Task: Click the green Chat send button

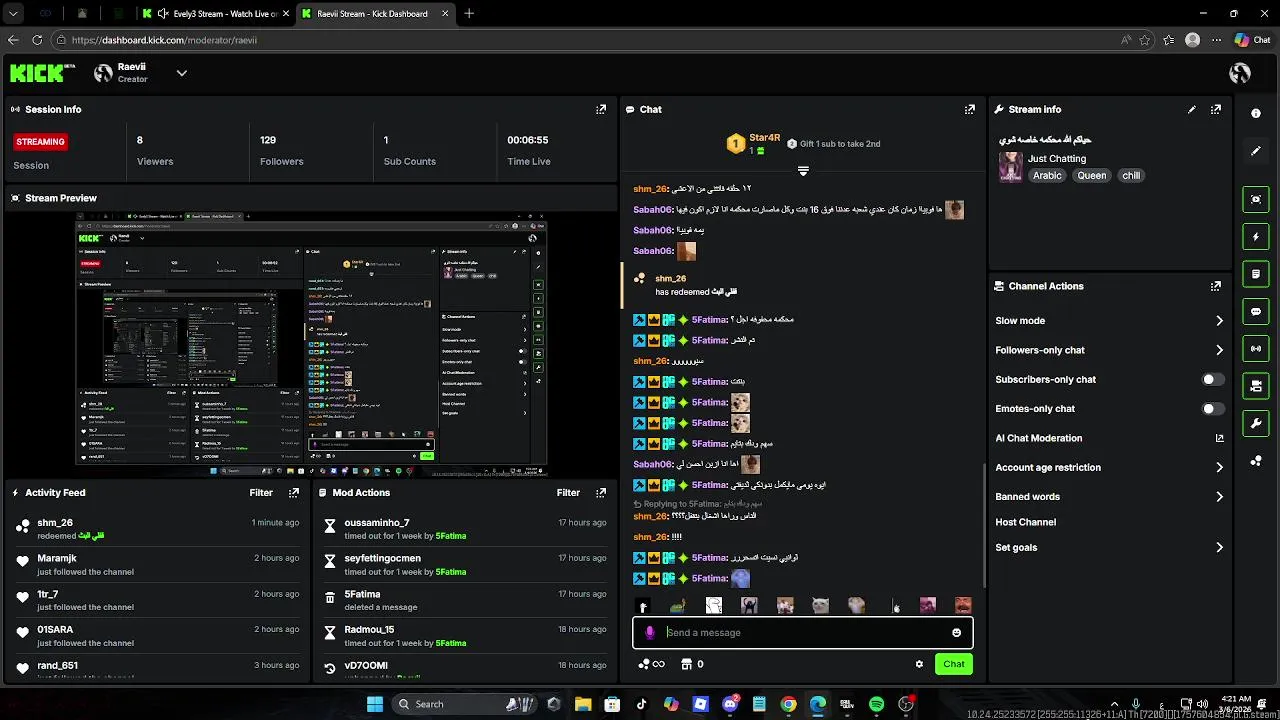Action: pyautogui.click(x=954, y=664)
